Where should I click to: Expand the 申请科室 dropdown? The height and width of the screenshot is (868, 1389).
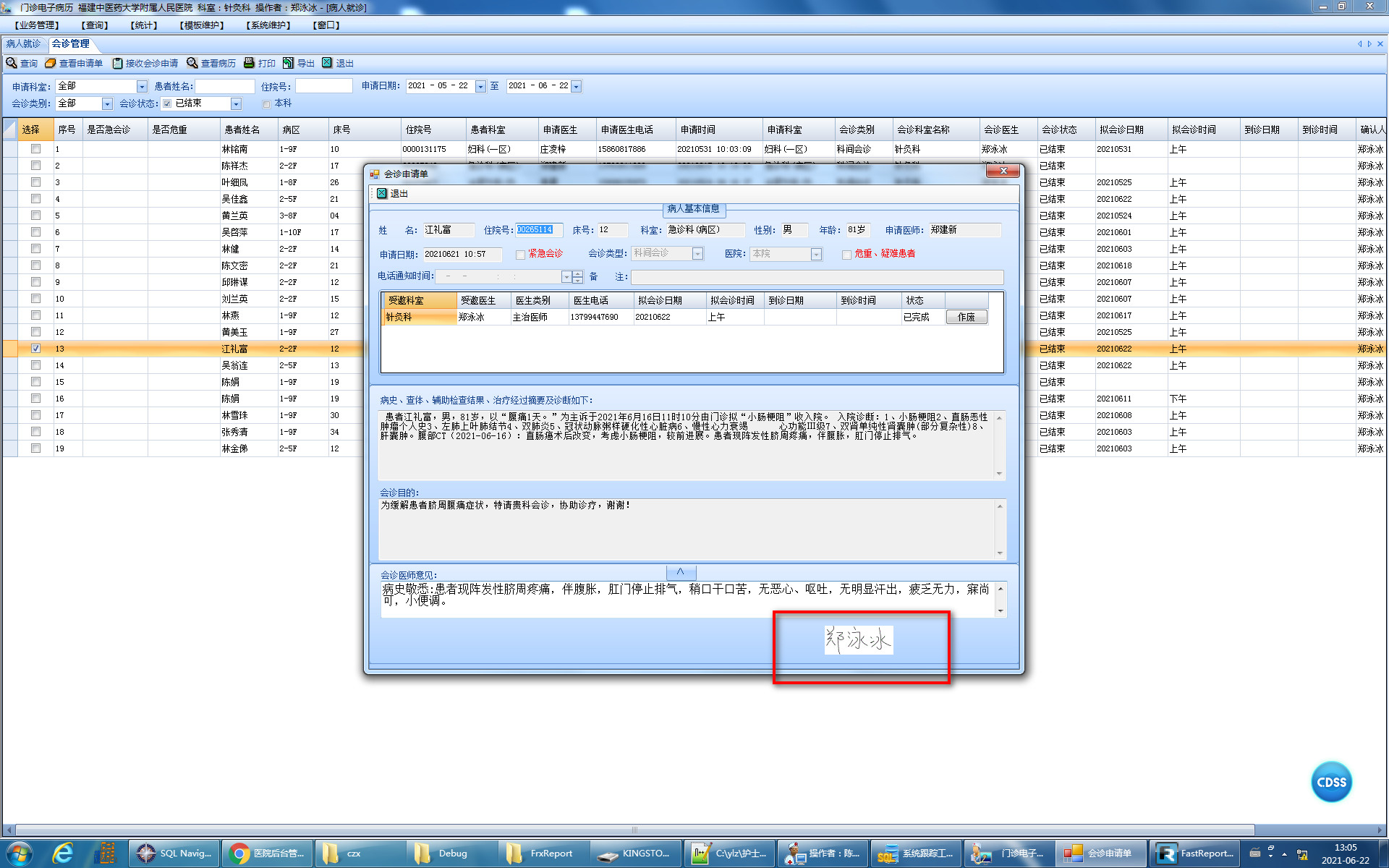point(142,86)
